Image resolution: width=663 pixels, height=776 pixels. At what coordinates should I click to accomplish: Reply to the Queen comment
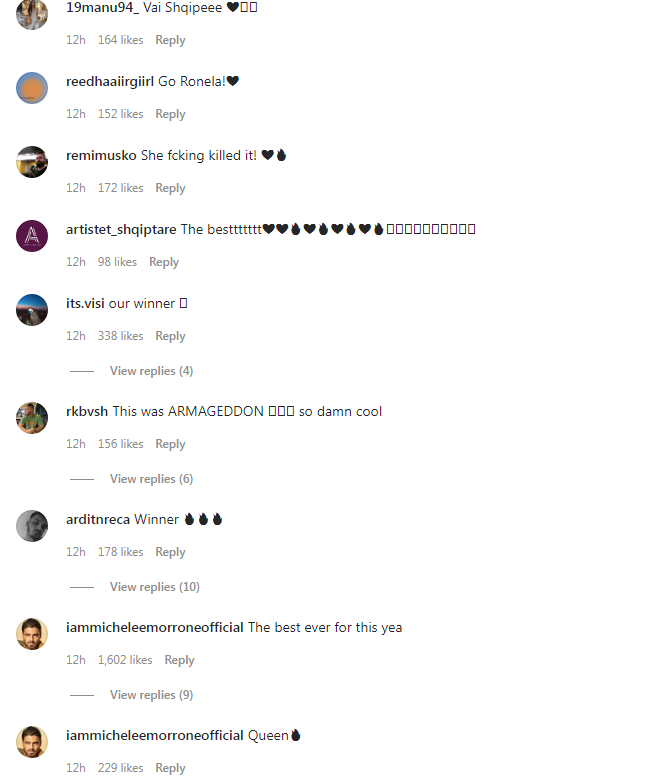(x=170, y=768)
